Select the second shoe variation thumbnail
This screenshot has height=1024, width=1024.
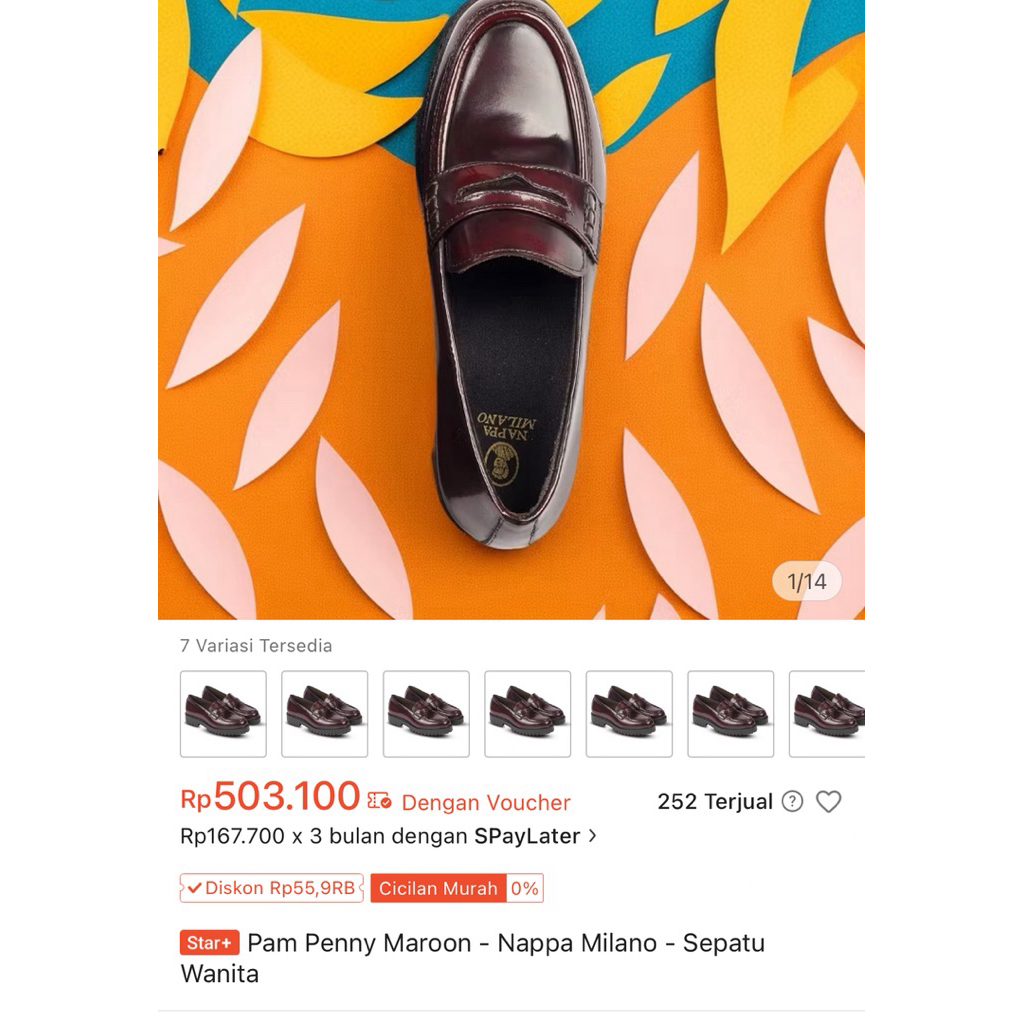coord(325,714)
